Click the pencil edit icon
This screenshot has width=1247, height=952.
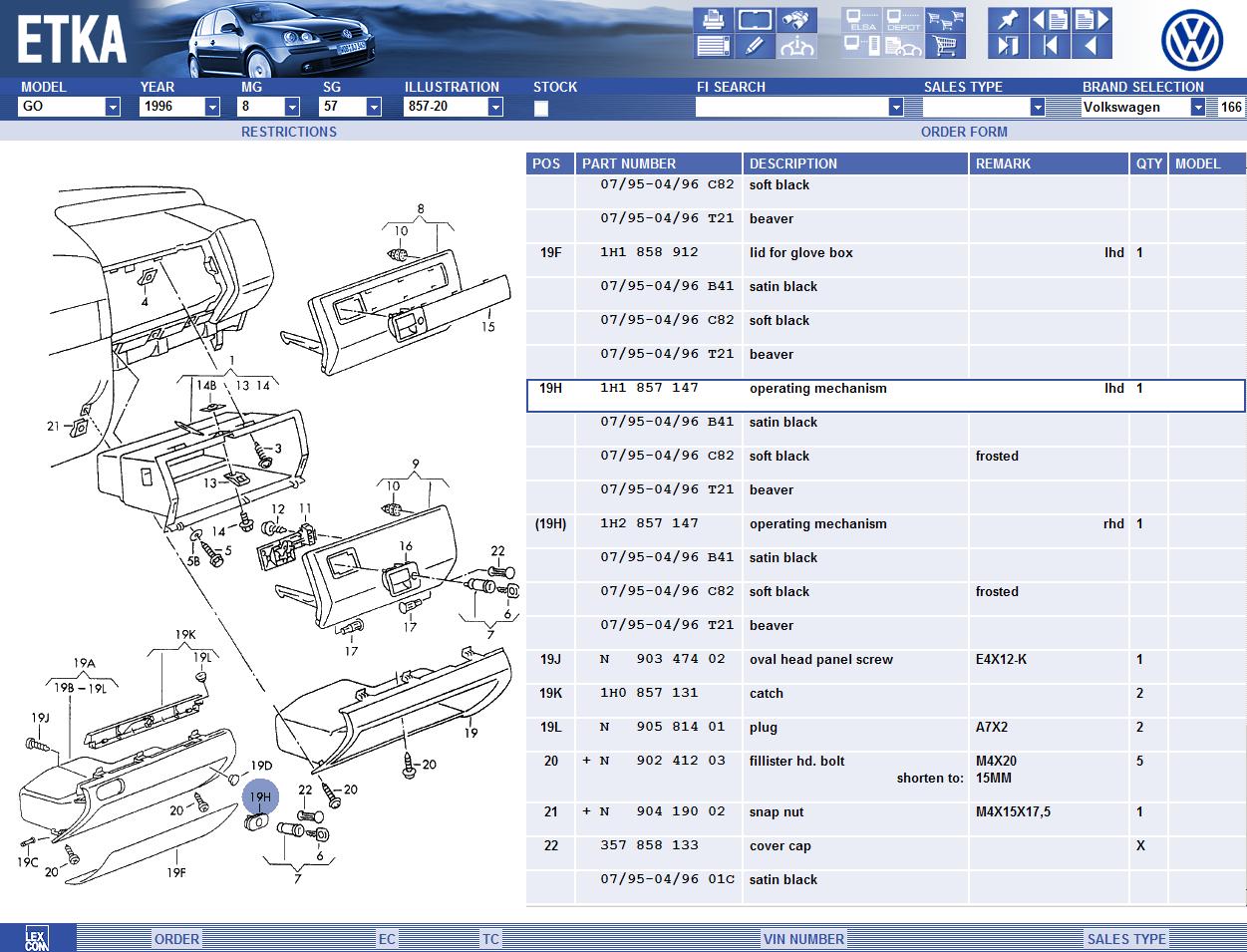755,46
